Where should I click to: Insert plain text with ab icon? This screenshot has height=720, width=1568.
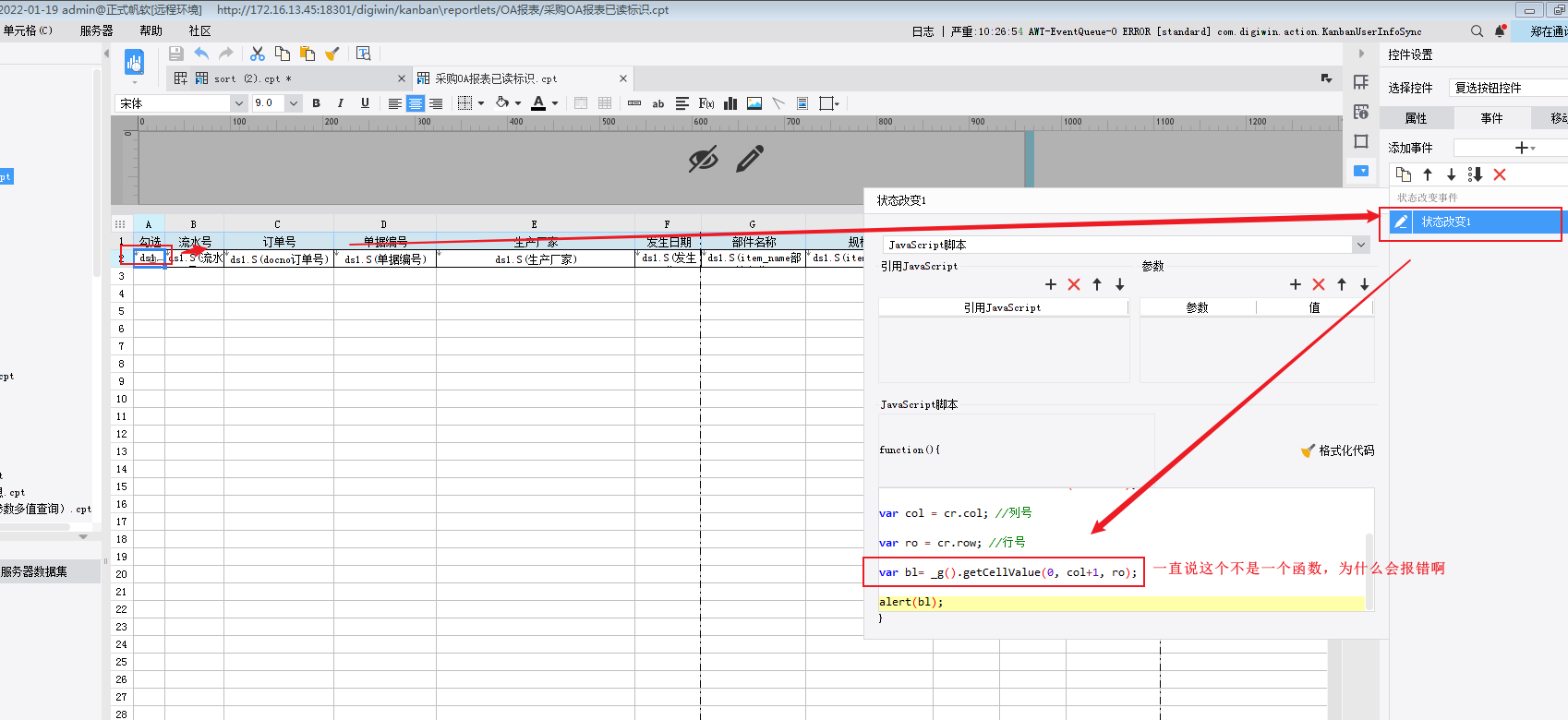(x=658, y=103)
